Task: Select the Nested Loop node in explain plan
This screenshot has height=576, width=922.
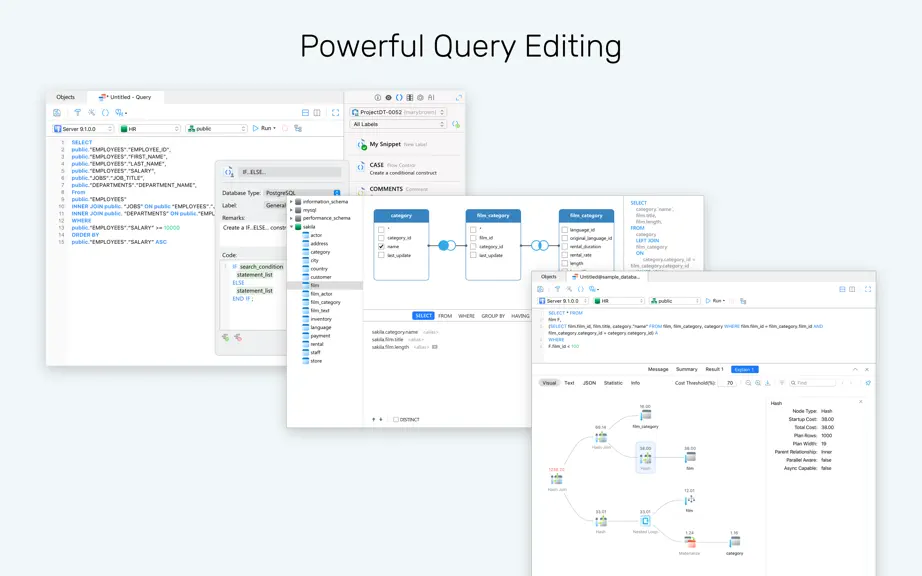Action: point(645,521)
